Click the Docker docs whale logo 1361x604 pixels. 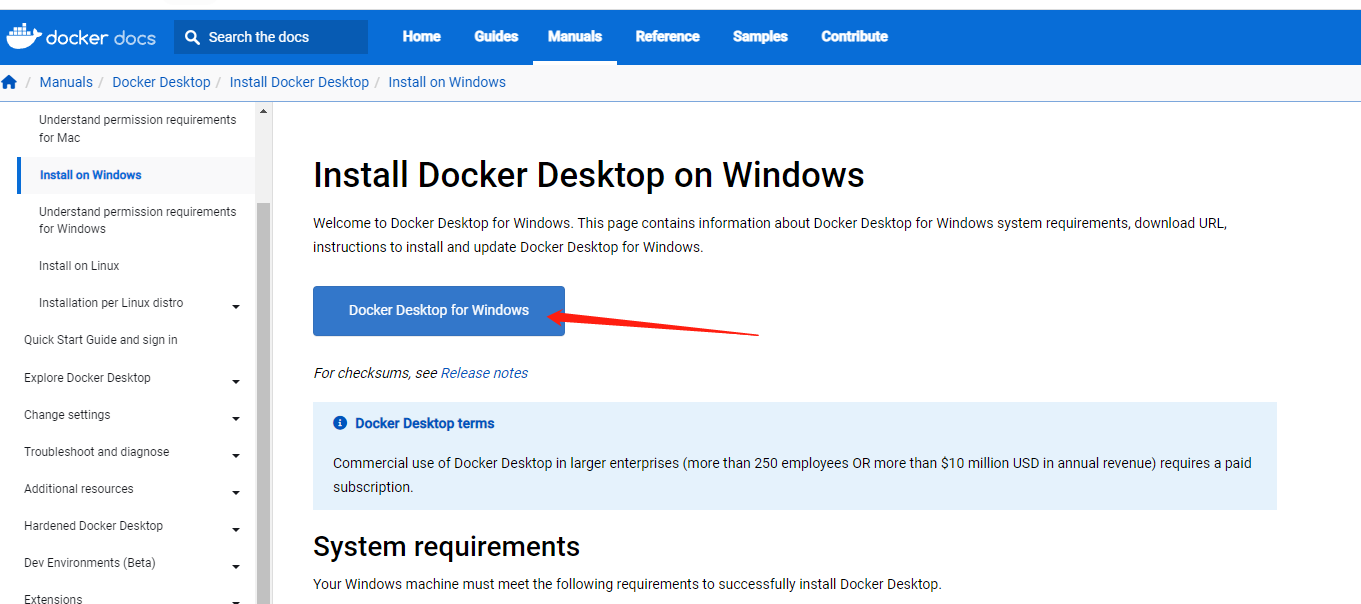(24, 37)
